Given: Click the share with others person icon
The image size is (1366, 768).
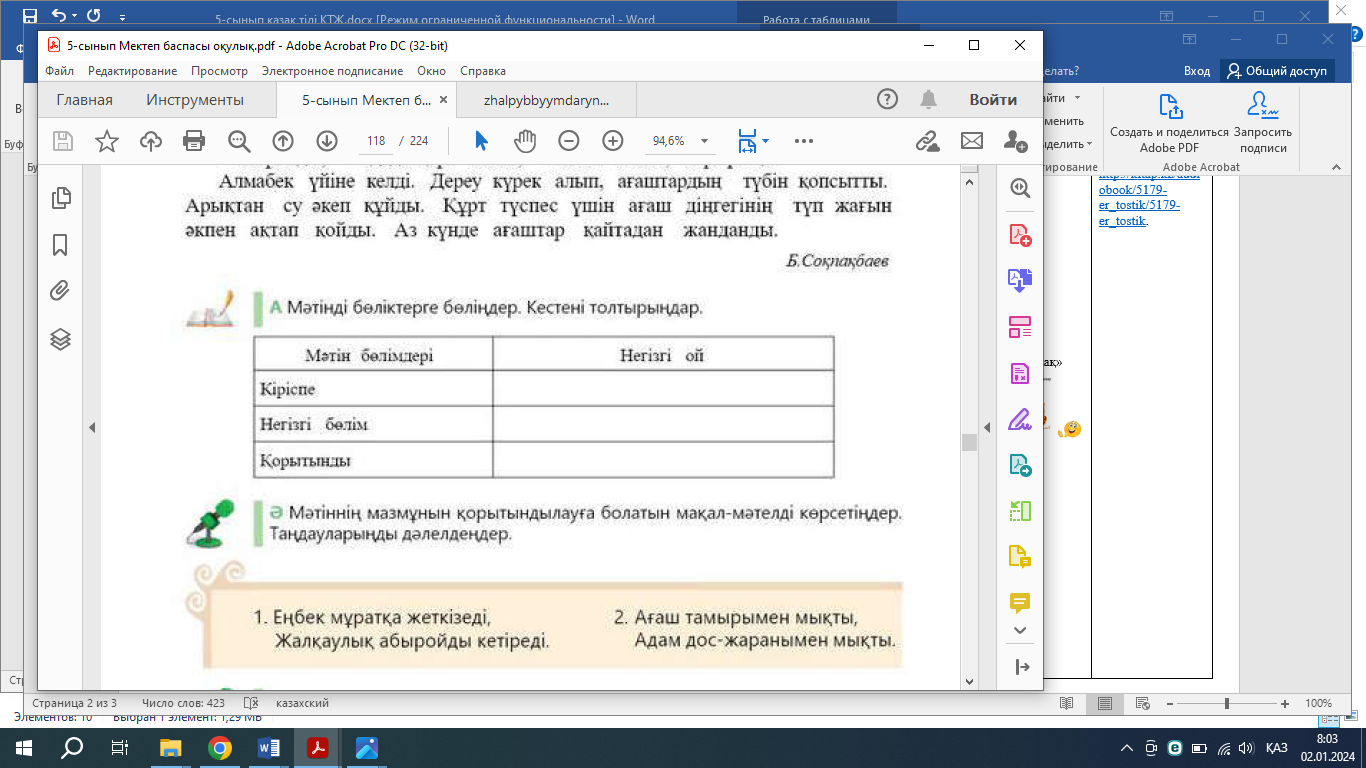Looking at the screenshot, I should click(x=1015, y=141).
